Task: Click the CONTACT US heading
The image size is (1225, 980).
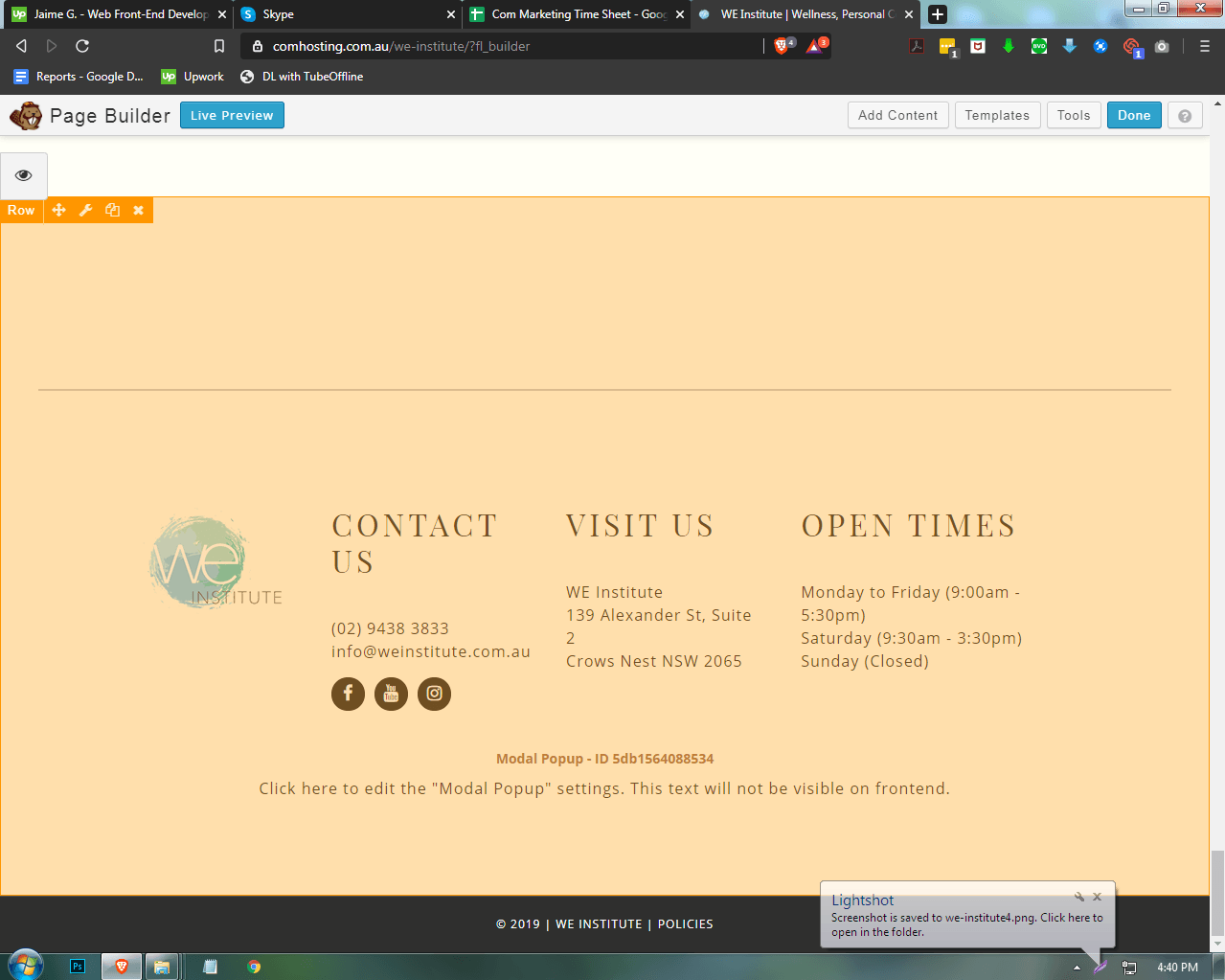Action: click(x=415, y=543)
